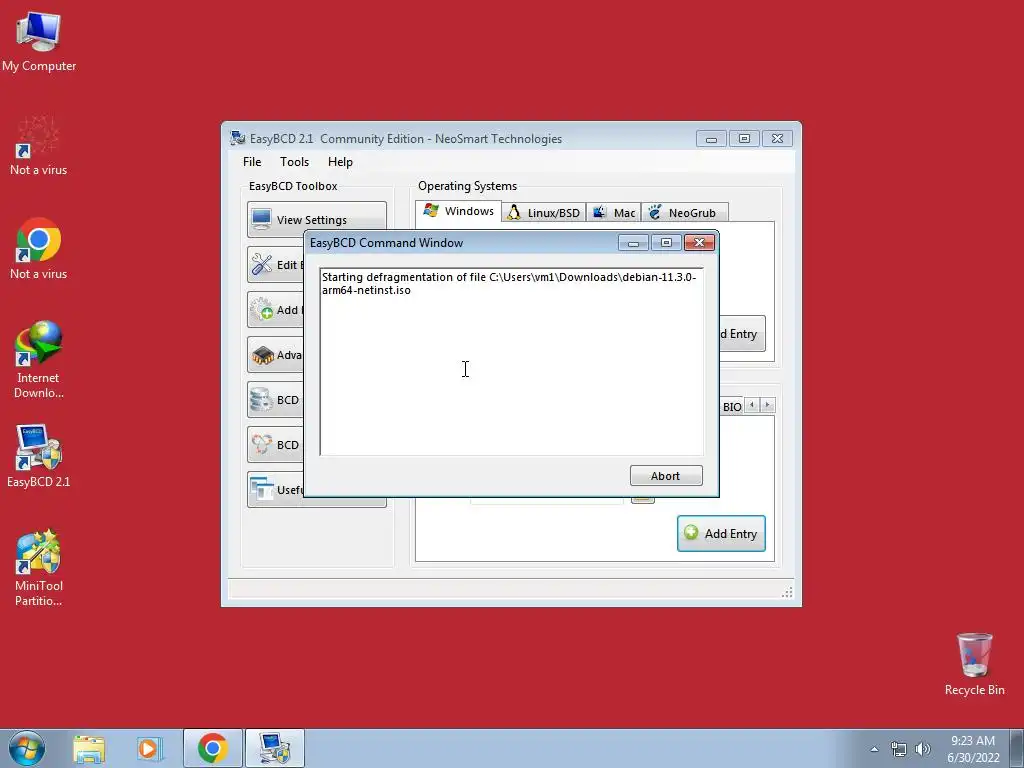1024x768 pixels.
Task: Click the upper partially hidden Add Entry button
Action: tap(742, 334)
